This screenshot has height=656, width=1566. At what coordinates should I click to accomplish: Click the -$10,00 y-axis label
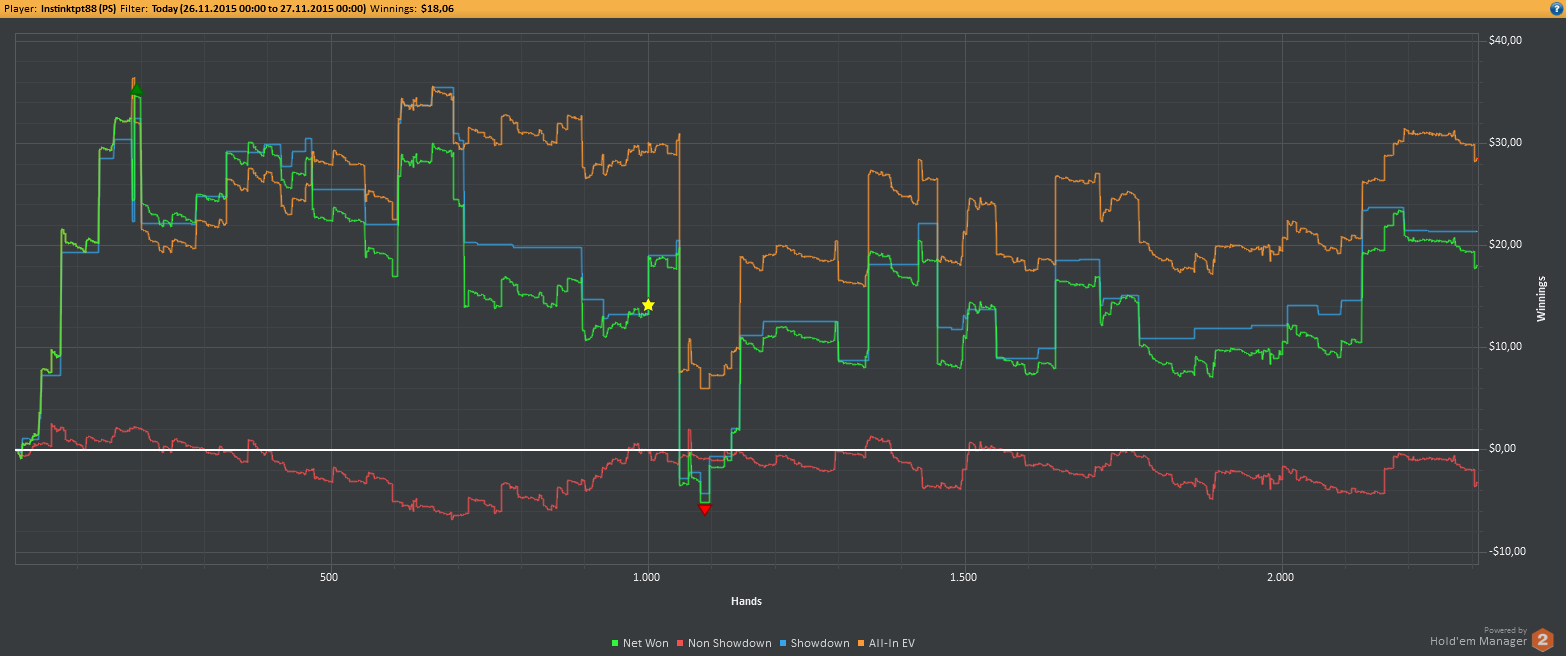click(1507, 551)
